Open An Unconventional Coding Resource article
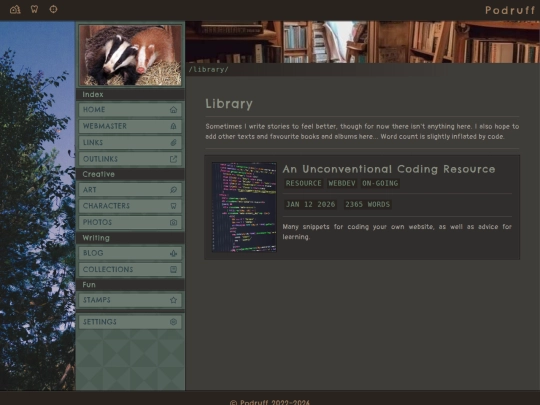Image resolution: width=540 pixels, height=405 pixels. (389, 169)
